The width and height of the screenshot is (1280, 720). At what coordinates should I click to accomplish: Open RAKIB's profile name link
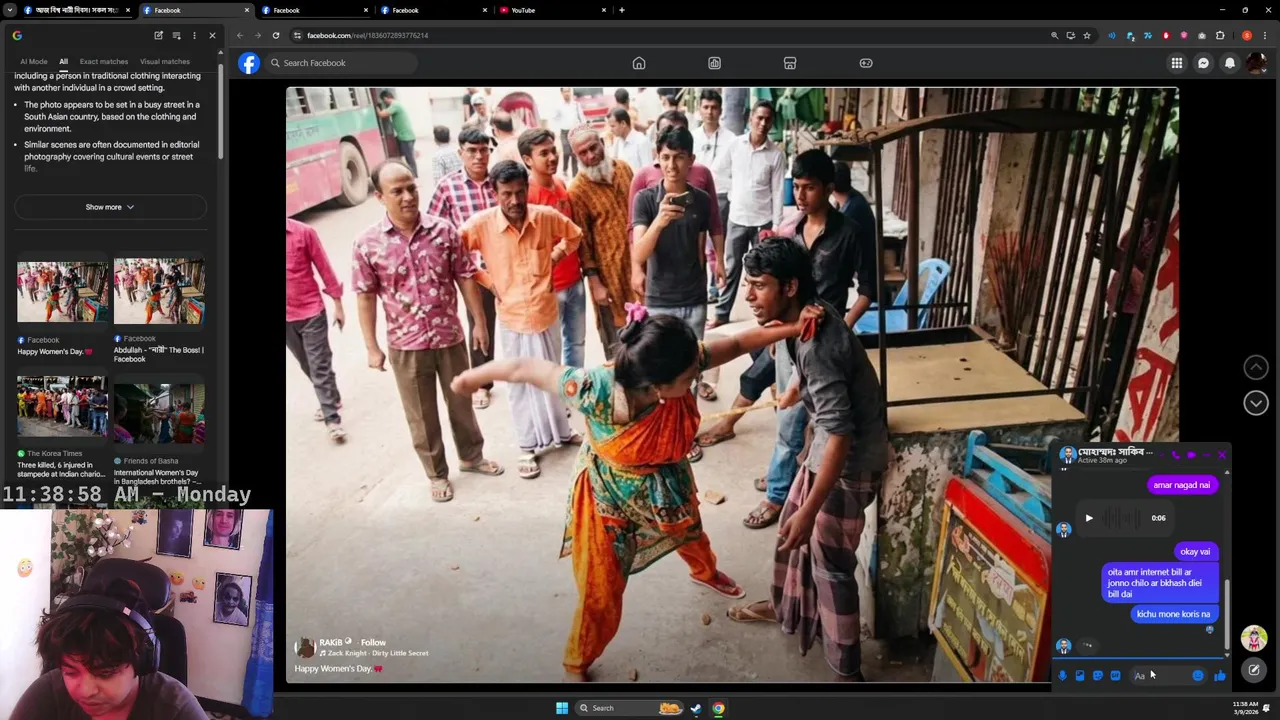click(331, 643)
